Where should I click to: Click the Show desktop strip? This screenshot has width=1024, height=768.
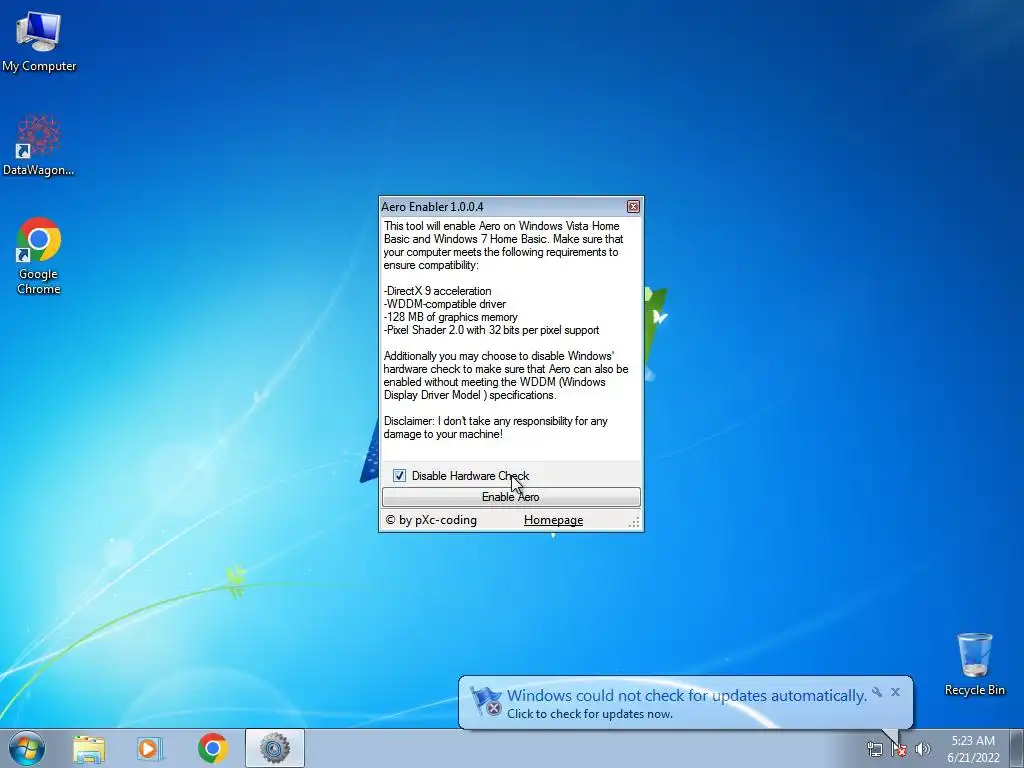(x=1017, y=749)
